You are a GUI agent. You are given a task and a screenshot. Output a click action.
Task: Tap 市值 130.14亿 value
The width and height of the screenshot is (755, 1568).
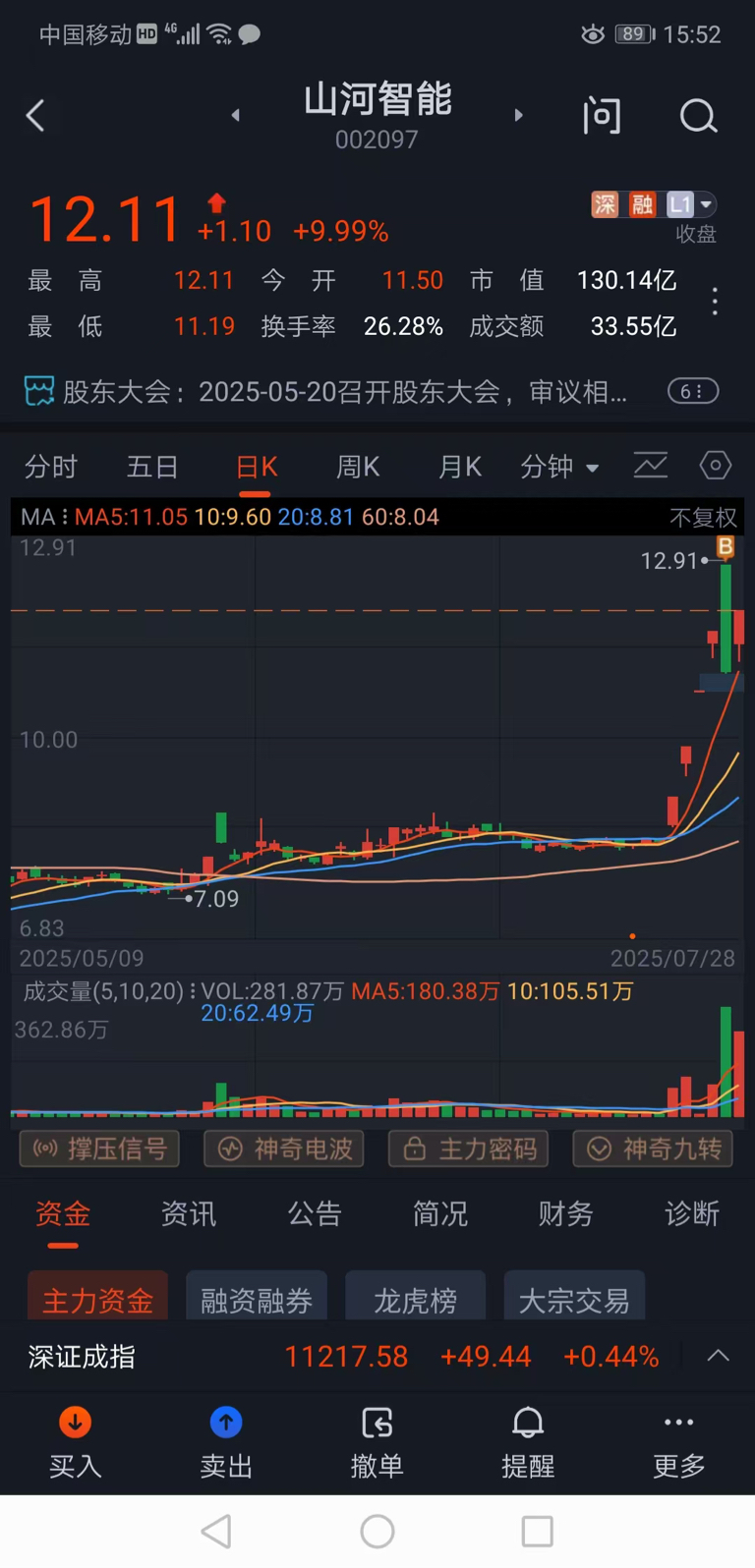(x=626, y=281)
